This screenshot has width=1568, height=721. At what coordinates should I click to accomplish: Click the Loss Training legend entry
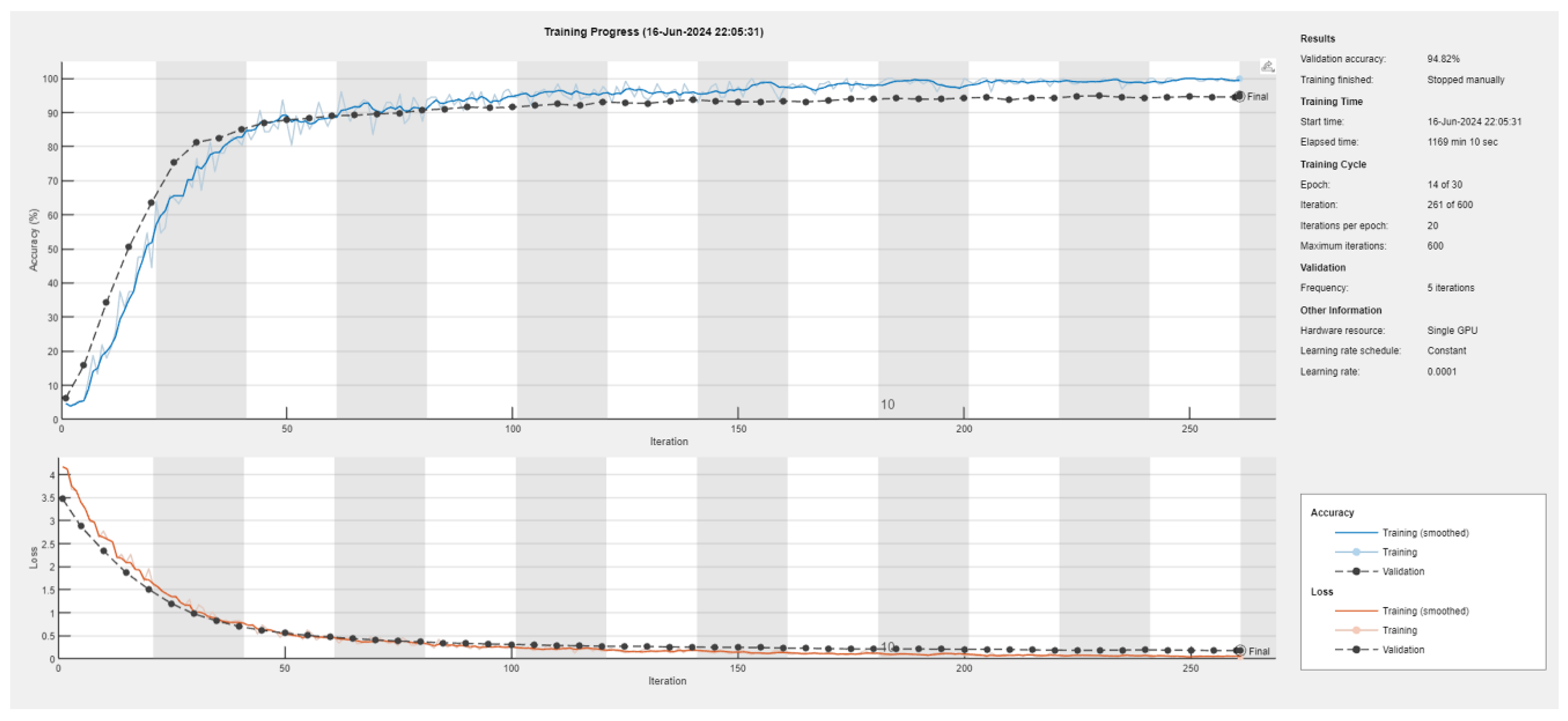click(1399, 630)
